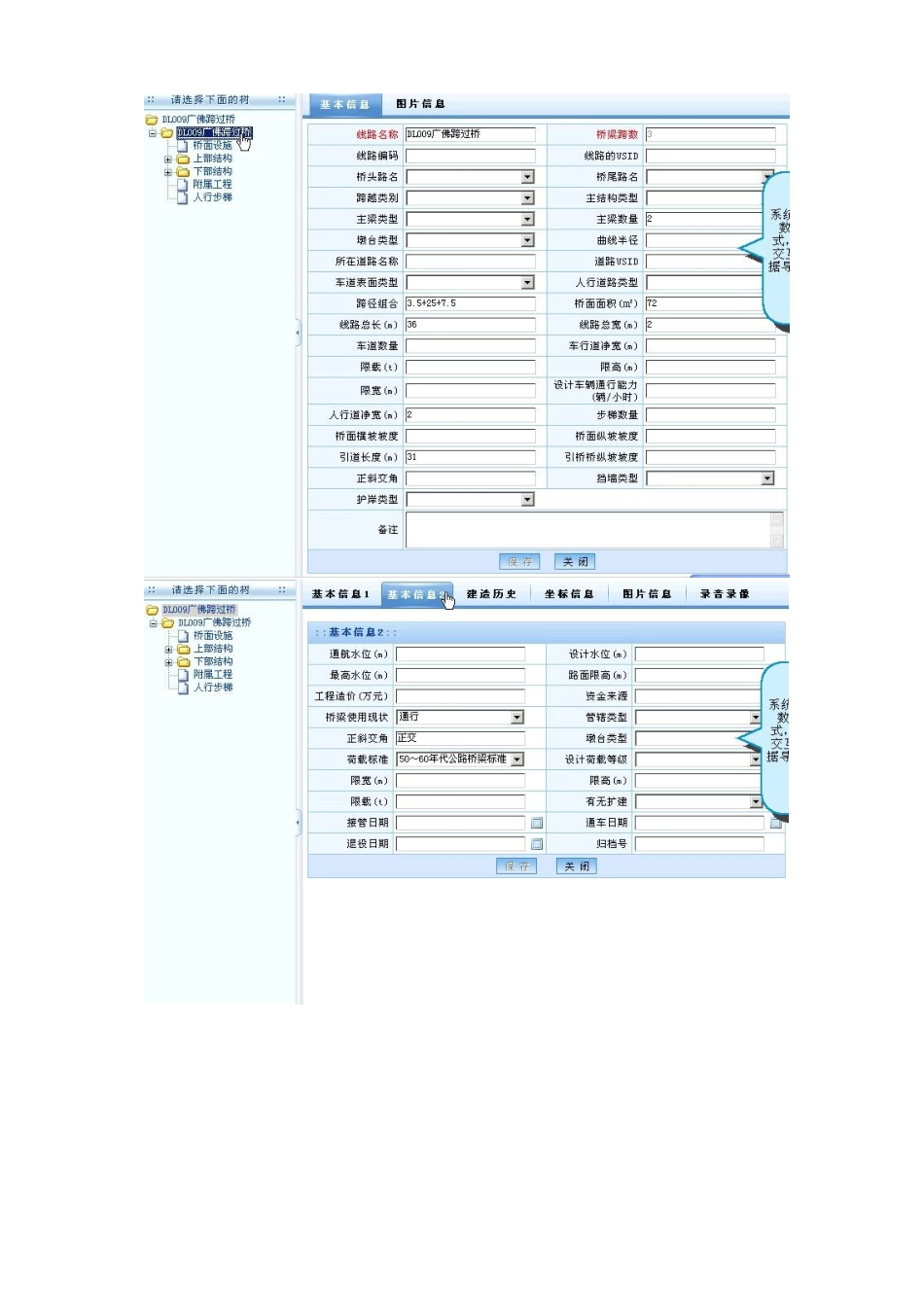This screenshot has width=924, height=1307.
Task: Click the 跨径组合 field showing 3.5+25+7.5
Action: pyautogui.click(x=471, y=304)
